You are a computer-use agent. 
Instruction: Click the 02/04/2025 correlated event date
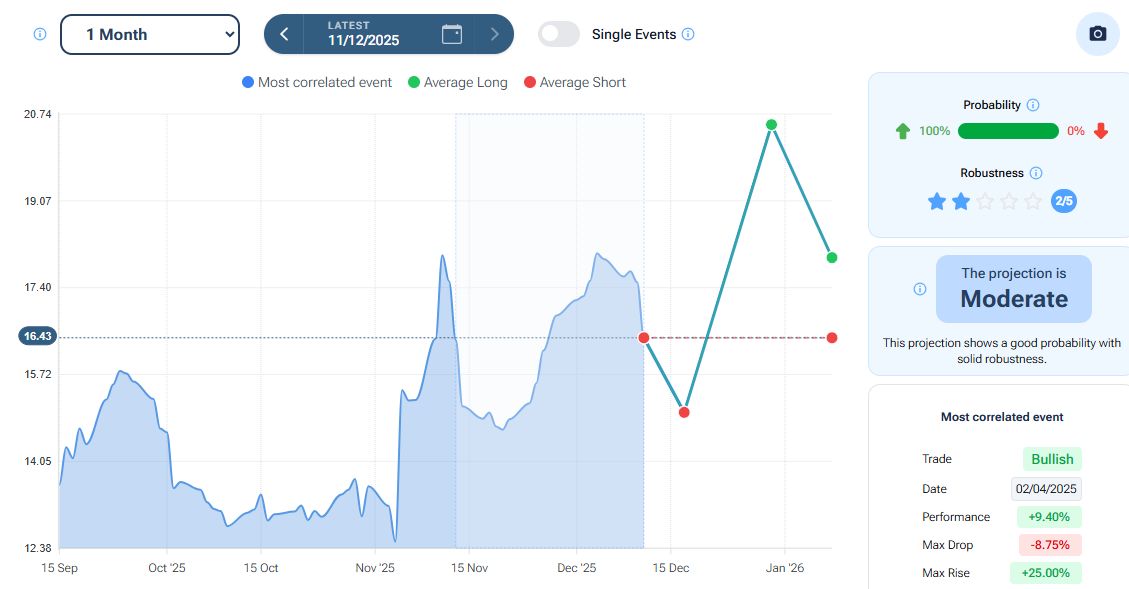pyautogui.click(x=1046, y=489)
